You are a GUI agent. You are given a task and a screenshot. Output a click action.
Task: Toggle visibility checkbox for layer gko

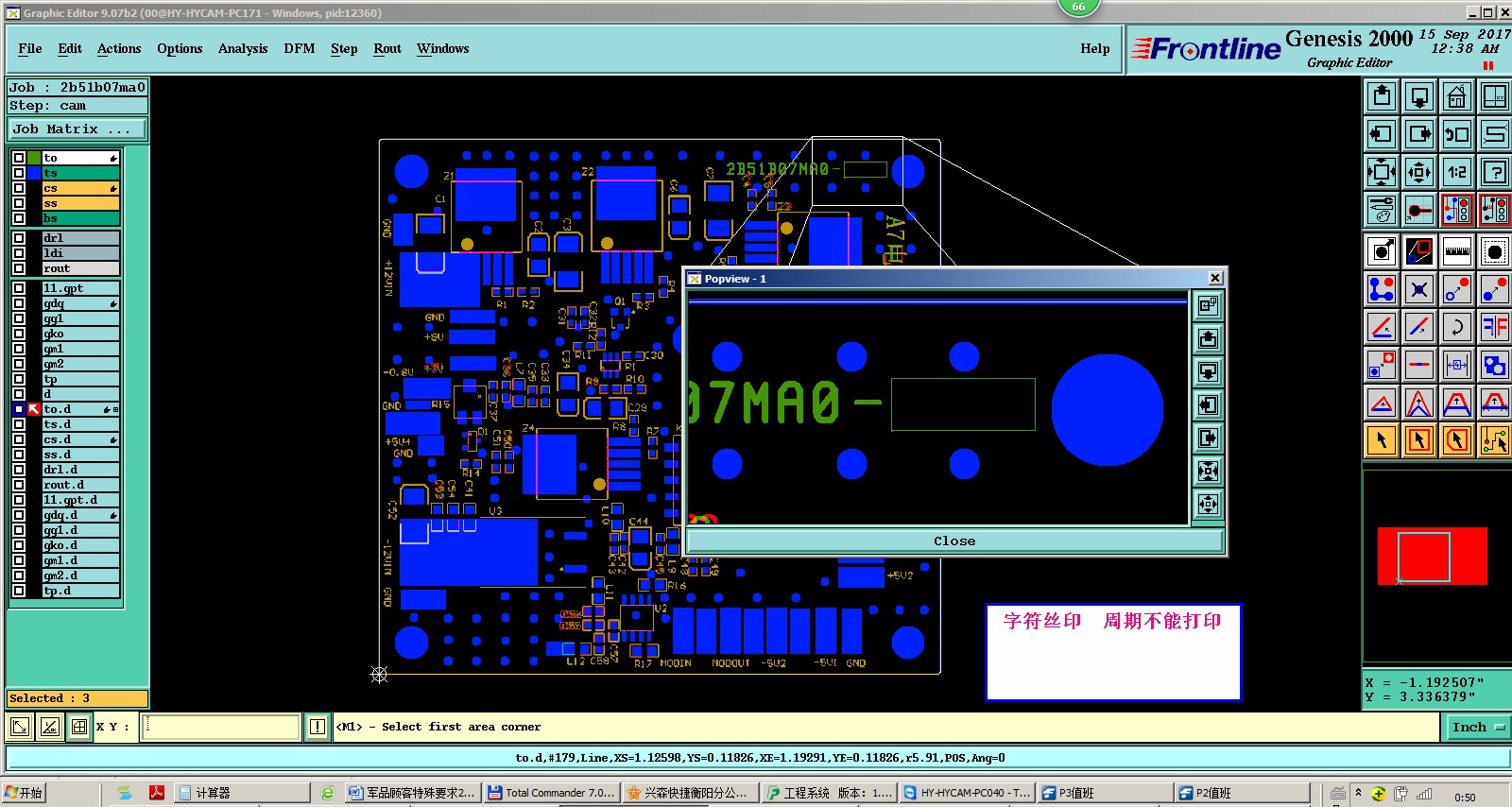(x=19, y=334)
